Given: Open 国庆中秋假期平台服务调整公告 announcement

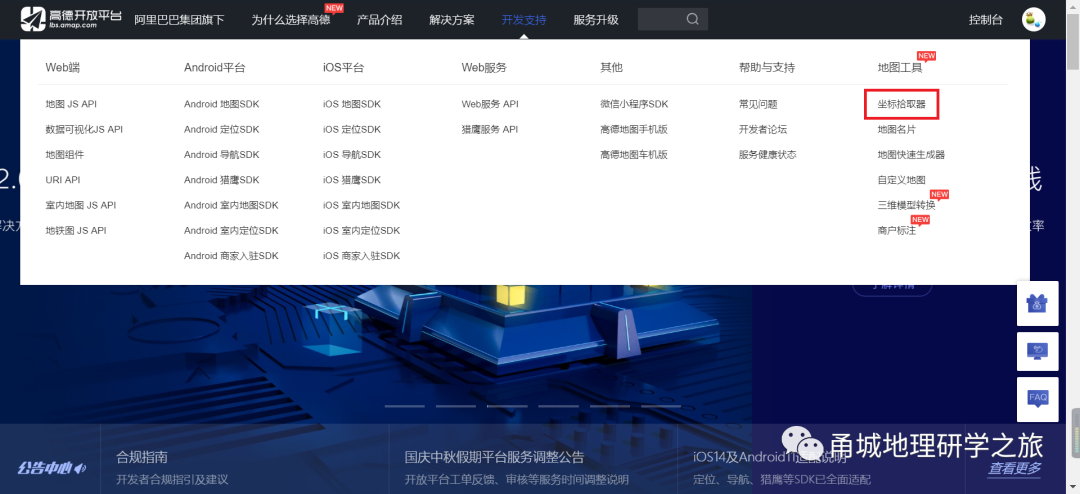Looking at the screenshot, I should point(495,457).
